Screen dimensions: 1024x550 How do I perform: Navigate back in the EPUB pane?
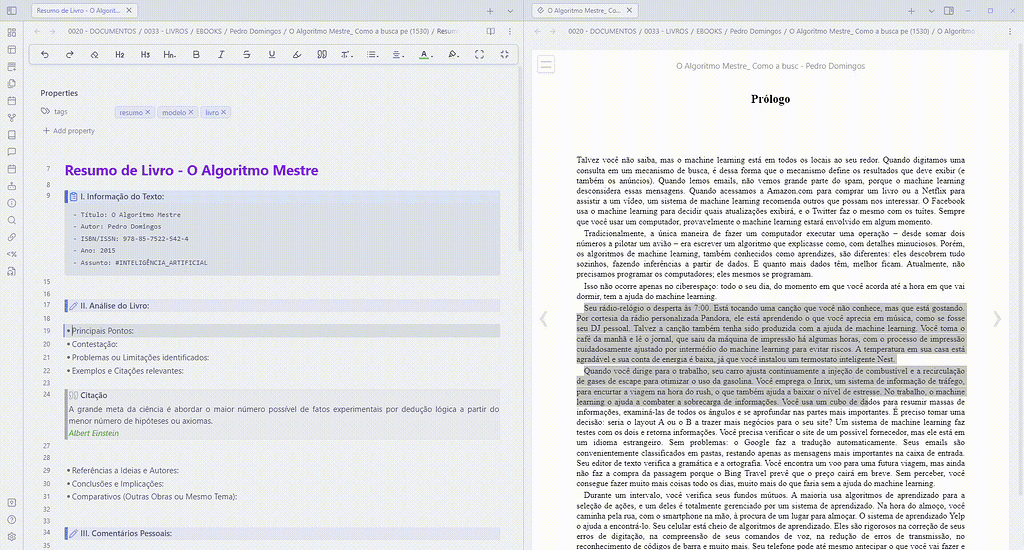pyautogui.click(x=537, y=31)
